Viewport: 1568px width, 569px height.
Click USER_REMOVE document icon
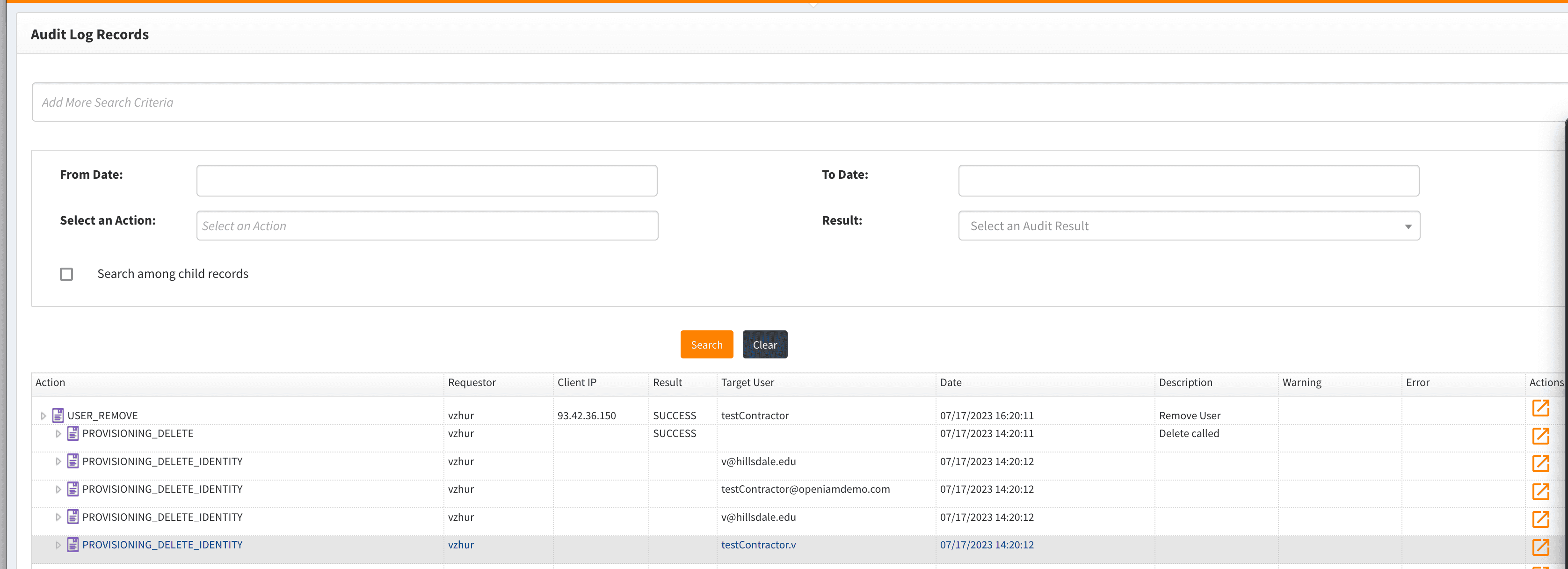[58, 416]
